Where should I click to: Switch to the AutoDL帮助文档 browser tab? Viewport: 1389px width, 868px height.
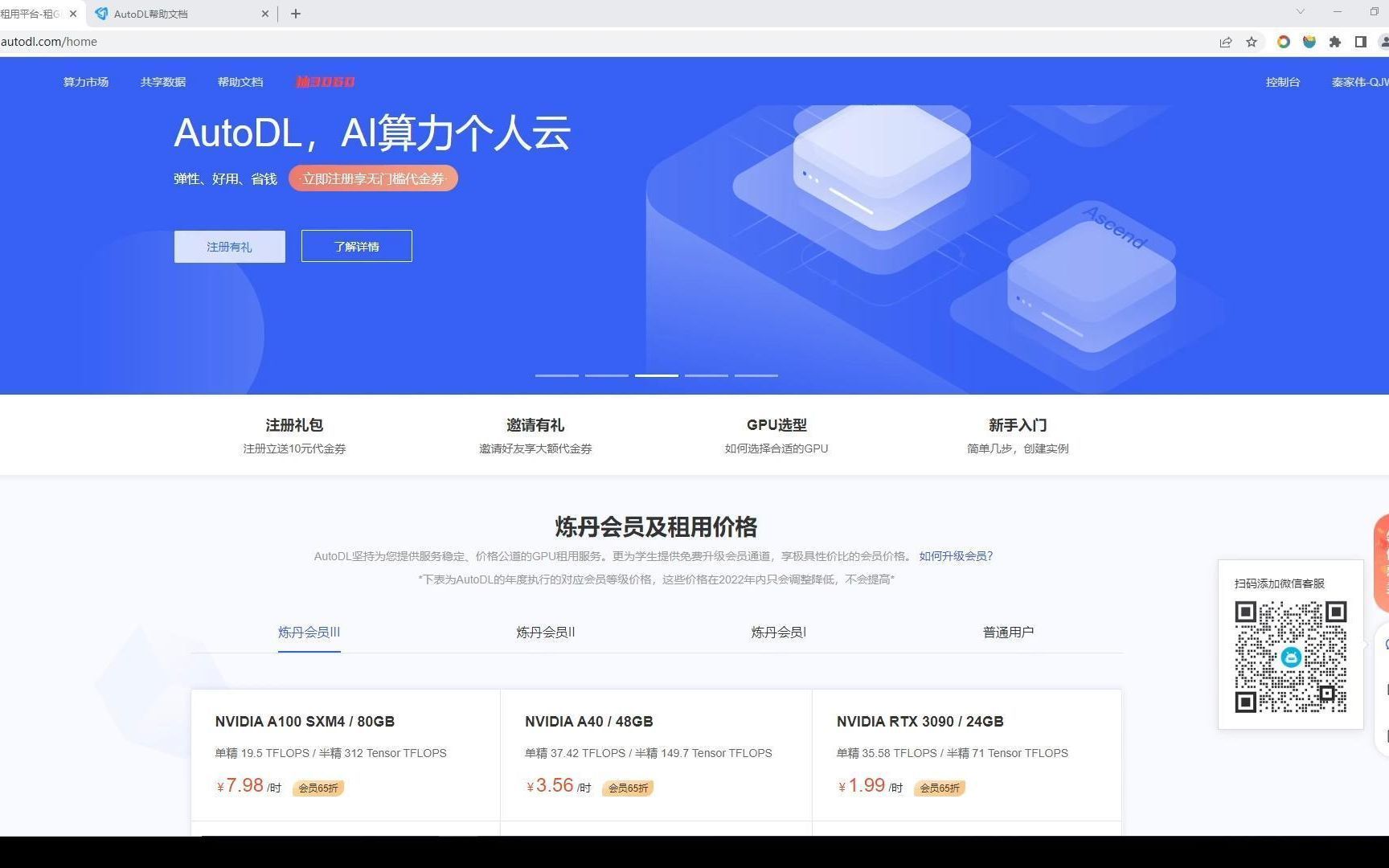coord(181,14)
